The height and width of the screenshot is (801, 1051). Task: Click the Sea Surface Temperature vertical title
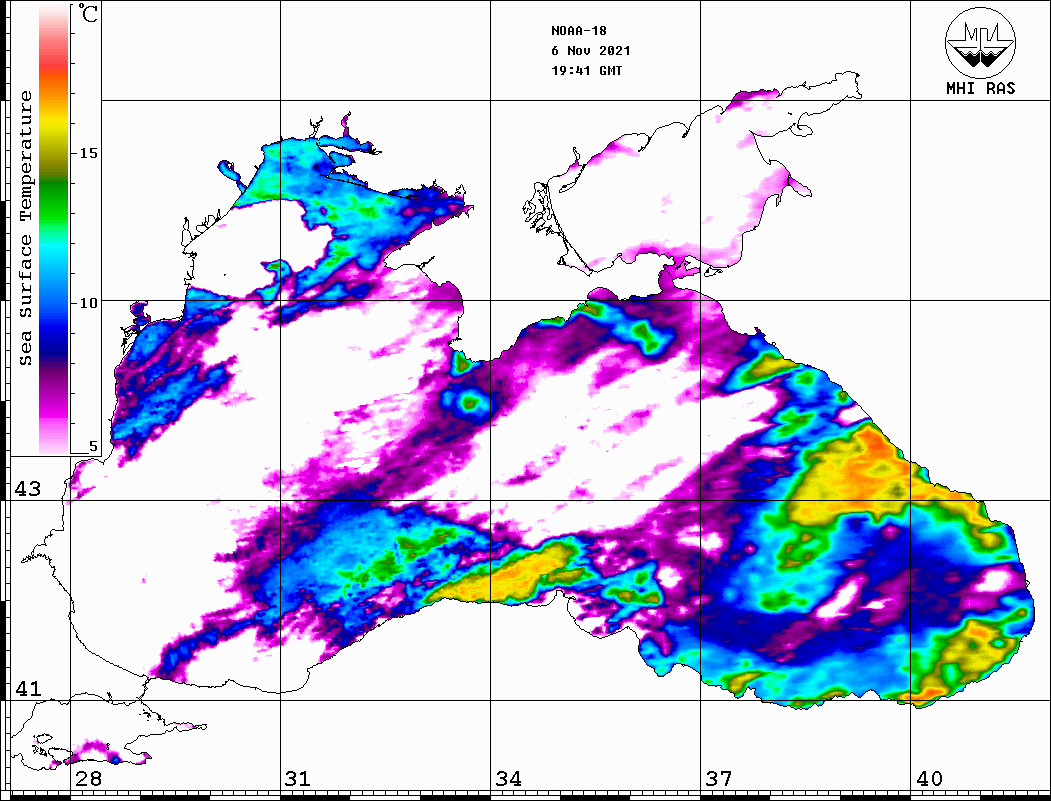(25, 229)
